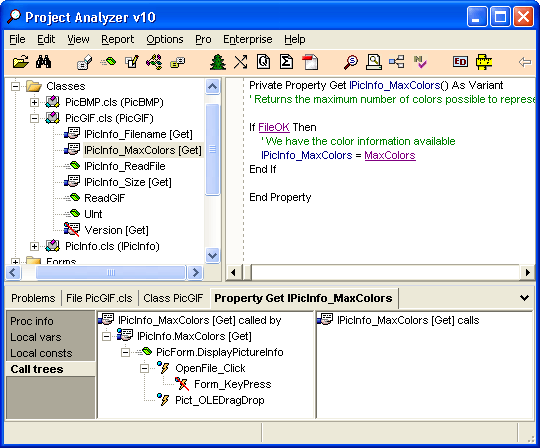Select the Property Get IPicInfo_MaxColors tab
The width and height of the screenshot is (540, 448).
[x=303, y=298]
